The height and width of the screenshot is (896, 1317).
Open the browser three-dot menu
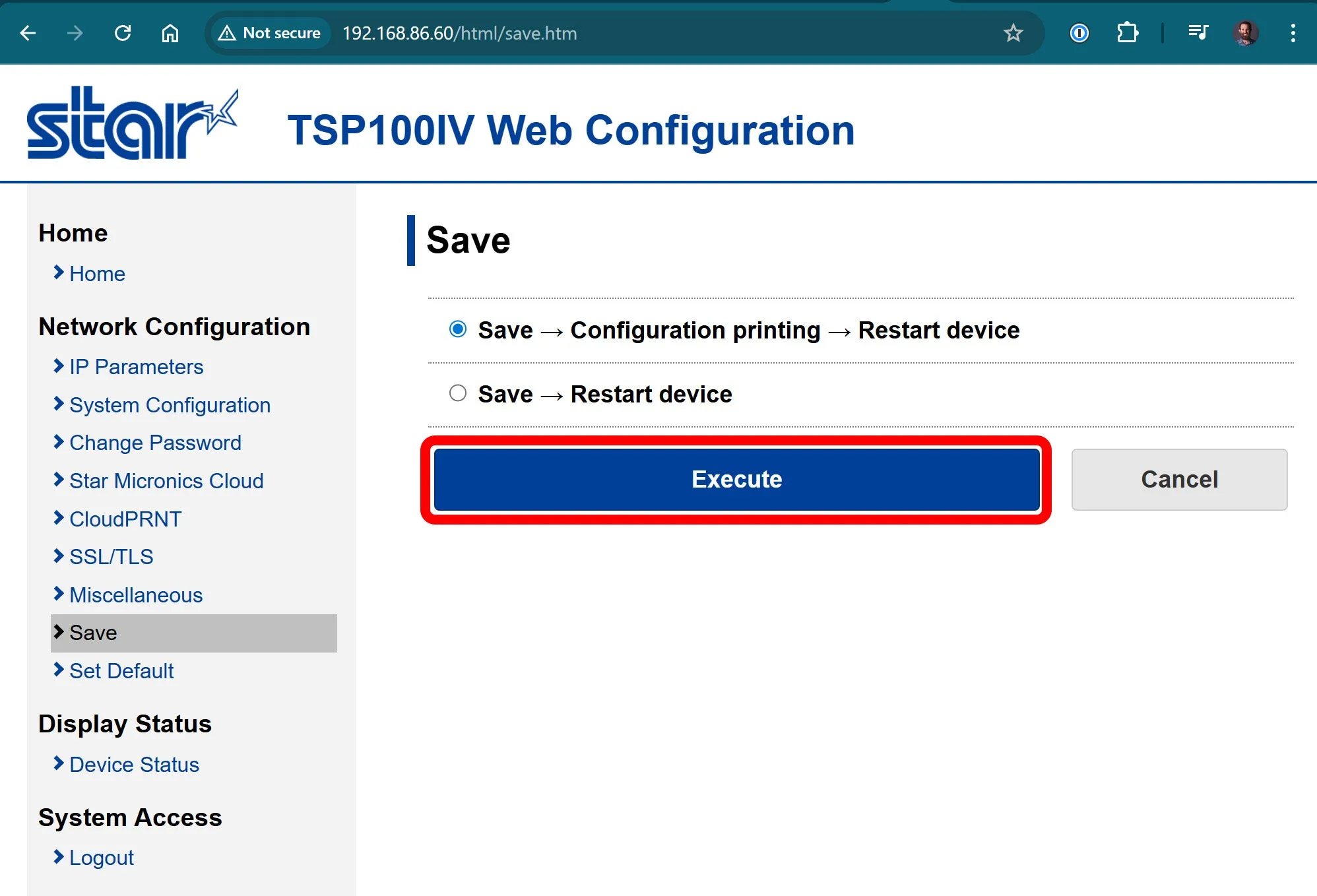click(1293, 33)
